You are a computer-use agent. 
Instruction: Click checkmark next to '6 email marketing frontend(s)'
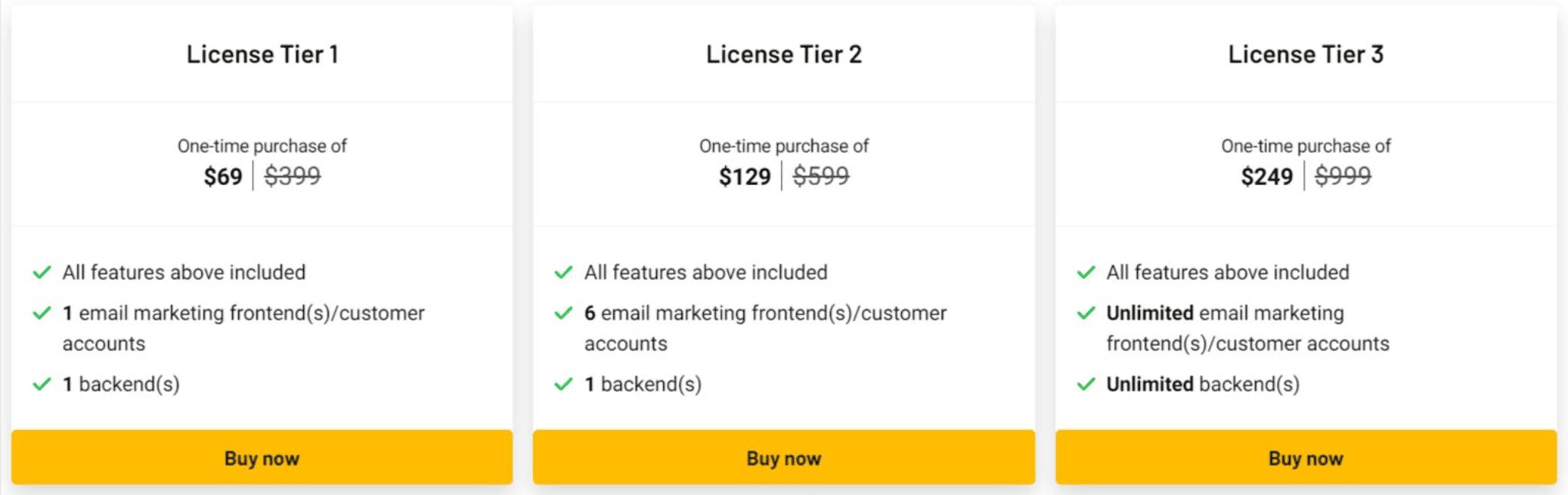563,313
